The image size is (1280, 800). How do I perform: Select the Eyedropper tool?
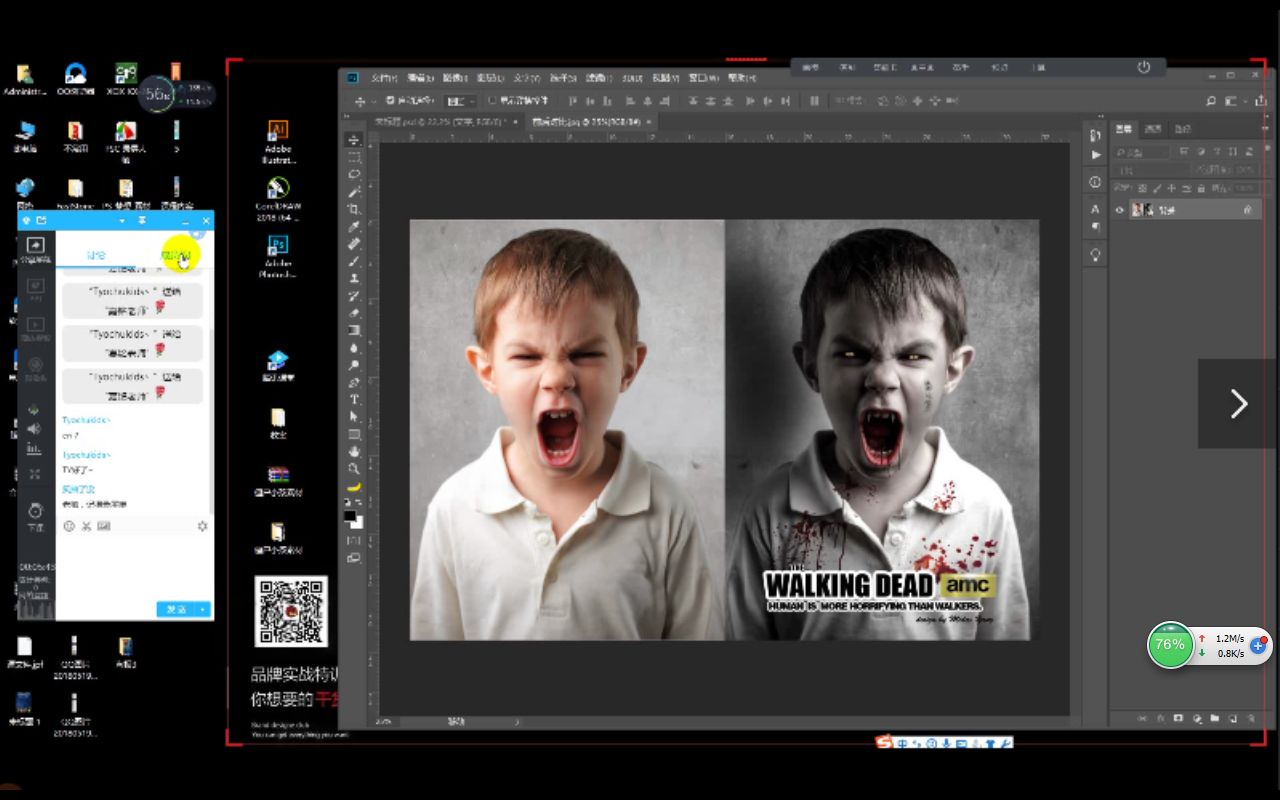point(354,226)
